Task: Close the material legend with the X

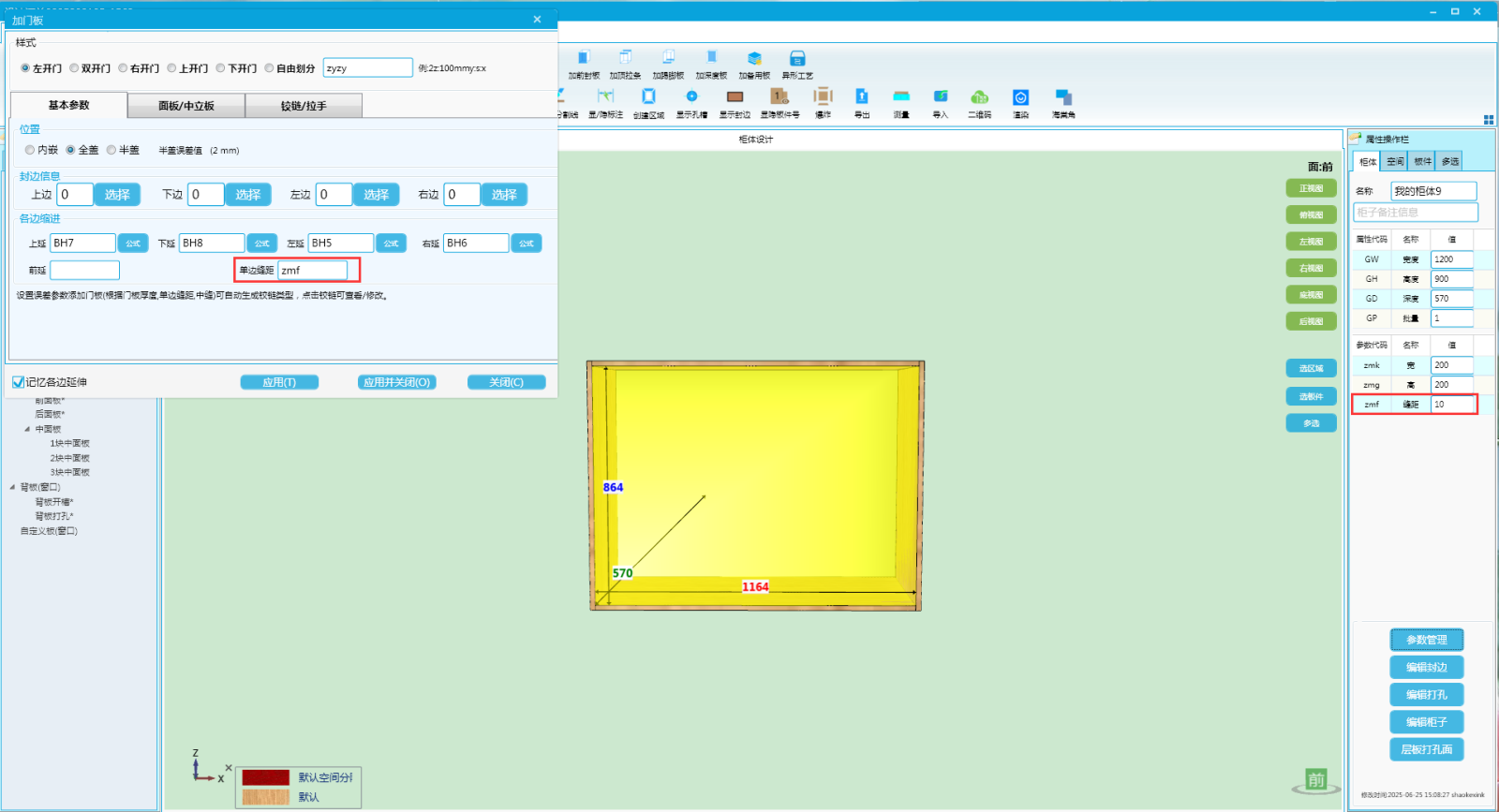Action: point(229,768)
